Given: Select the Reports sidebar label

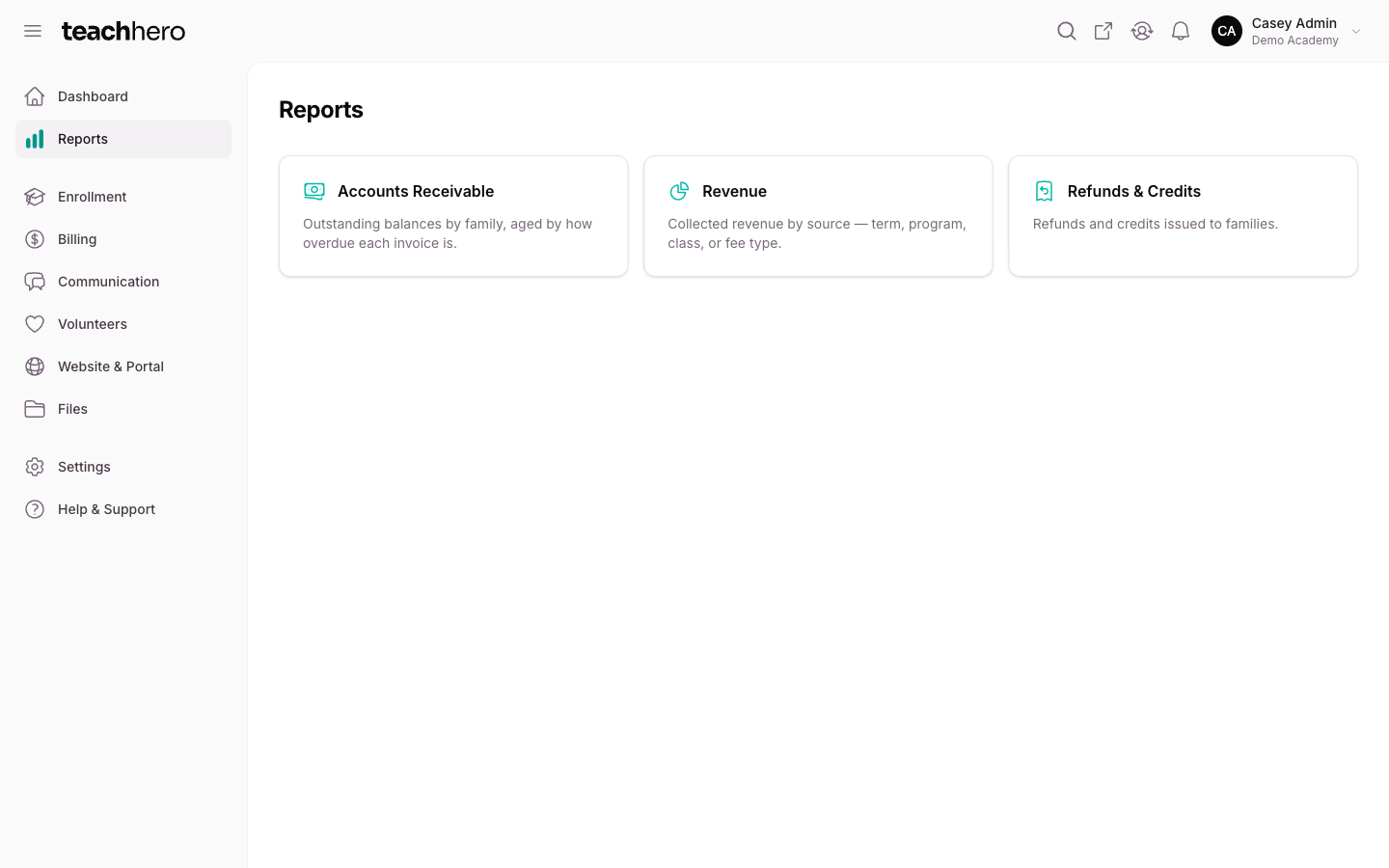Looking at the screenshot, I should pos(83,139).
